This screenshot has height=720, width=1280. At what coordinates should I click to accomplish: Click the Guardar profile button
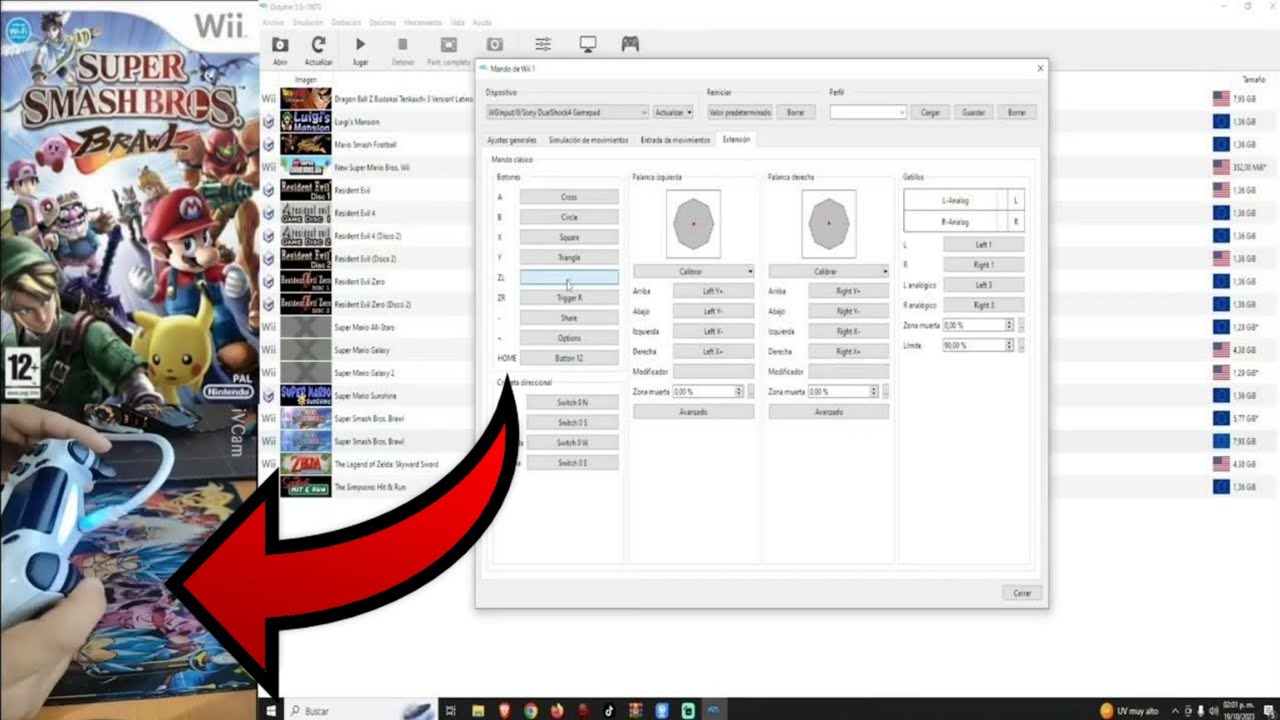point(973,113)
